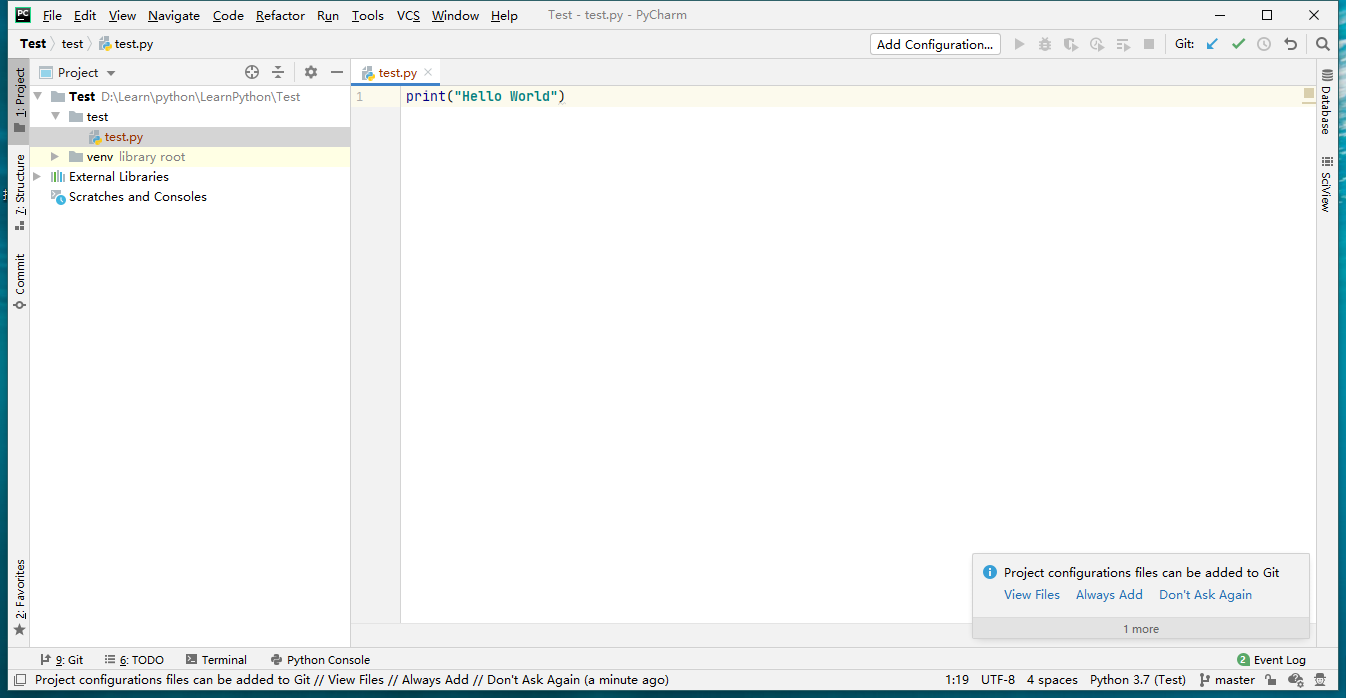Image resolution: width=1346 pixels, height=698 pixels.
Task: Open Python 3.7 (Test) interpreter selector
Action: (x=1138, y=680)
